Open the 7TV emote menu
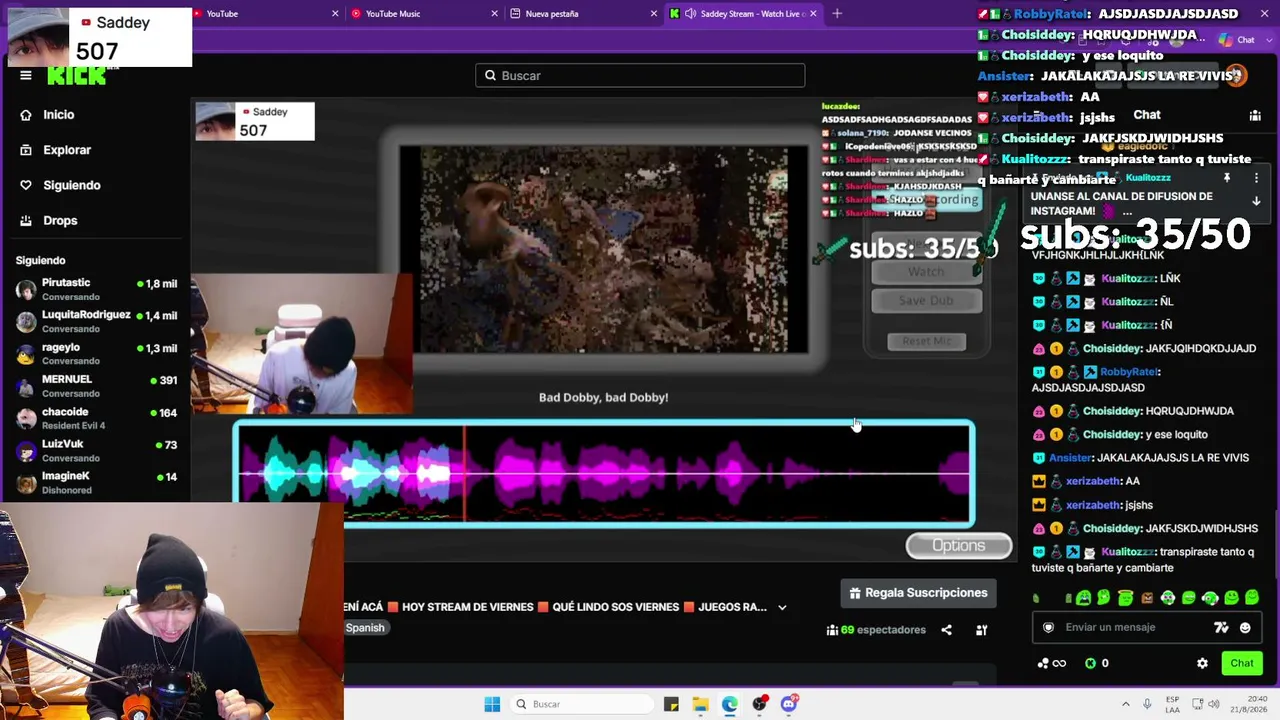The width and height of the screenshot is (1280, 720). 1221,627
